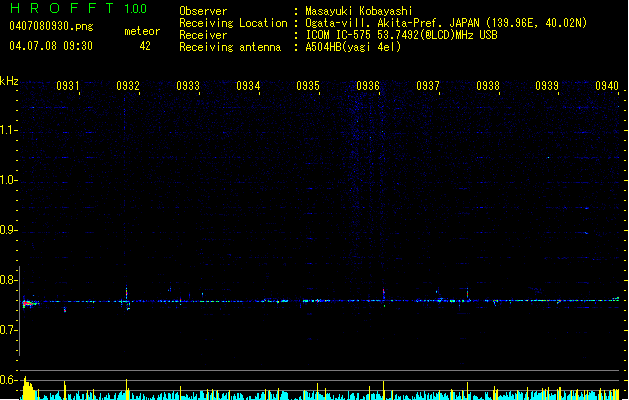Viewport: 629px width, 400px height.
Task: Click the large yellow intensity peak at the far left of the bottom signal graph
Action: 28,388
